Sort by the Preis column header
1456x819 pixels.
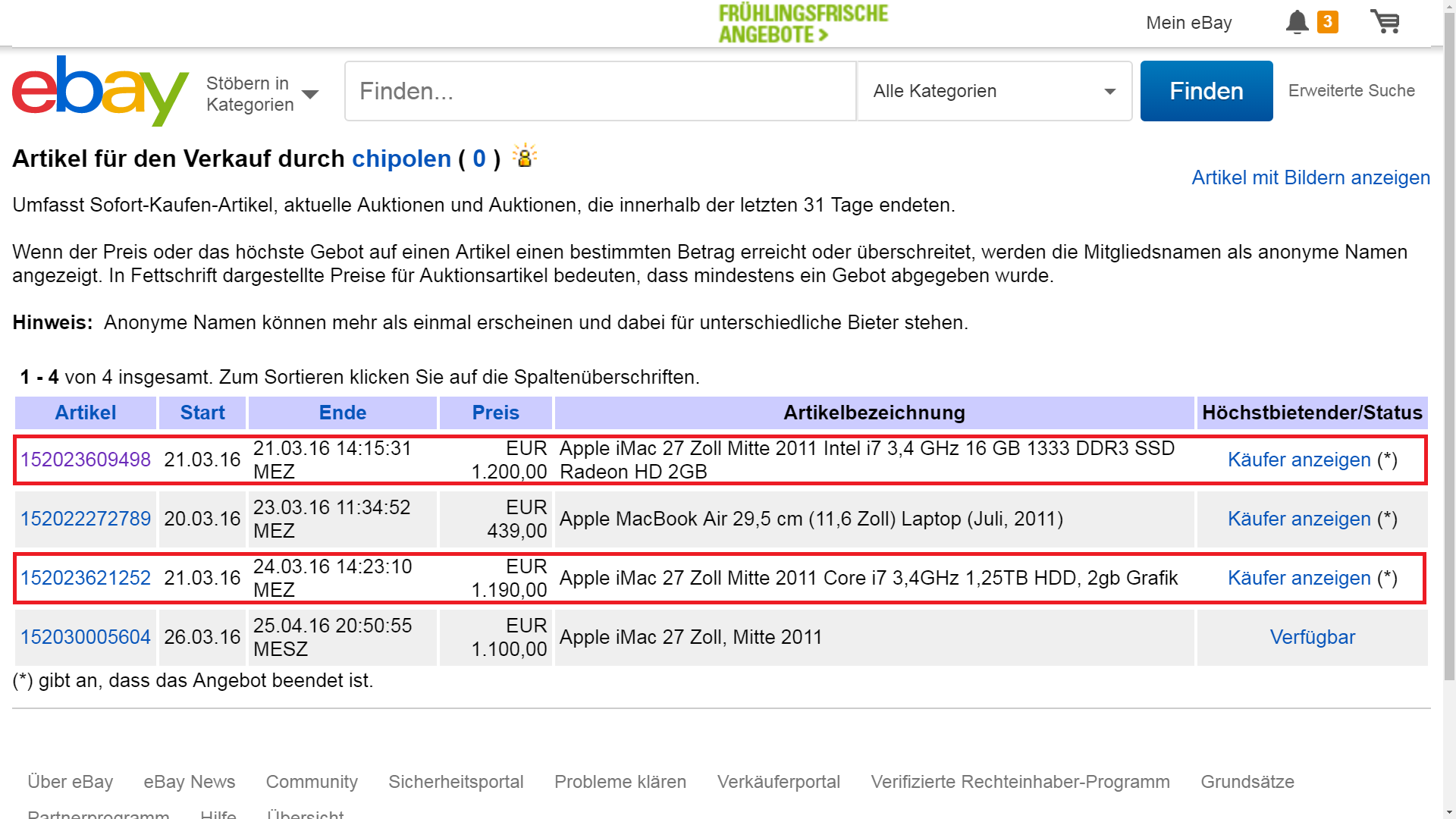[x=496, y=413]
